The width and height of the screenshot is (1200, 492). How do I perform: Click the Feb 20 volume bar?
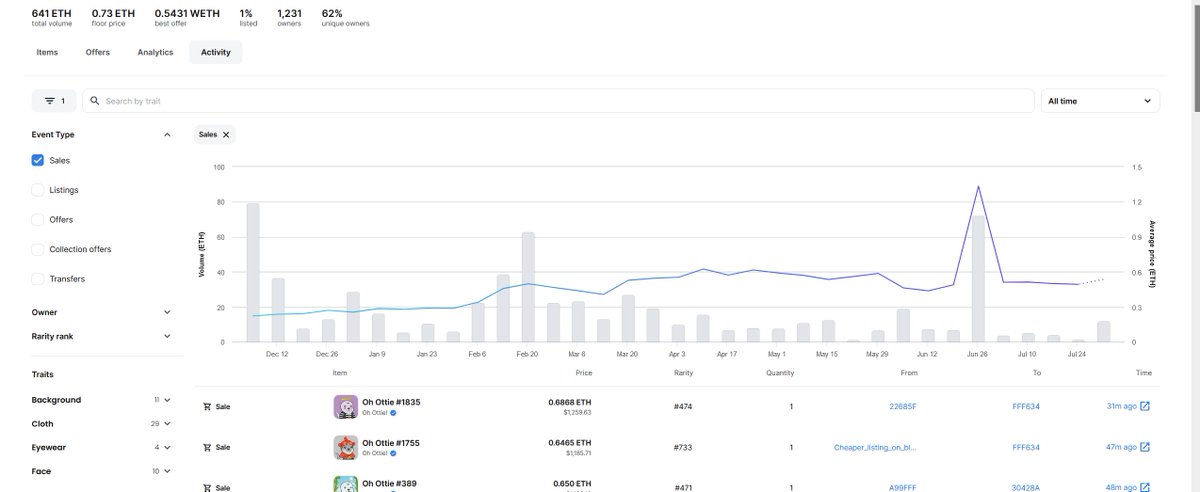pos(528,287)
